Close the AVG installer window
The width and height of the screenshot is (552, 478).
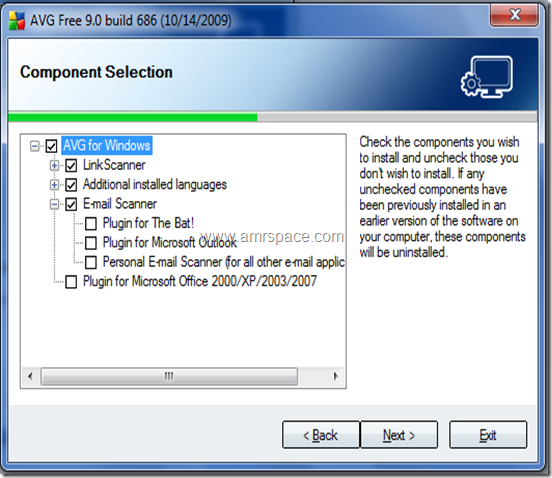[514, 15]
